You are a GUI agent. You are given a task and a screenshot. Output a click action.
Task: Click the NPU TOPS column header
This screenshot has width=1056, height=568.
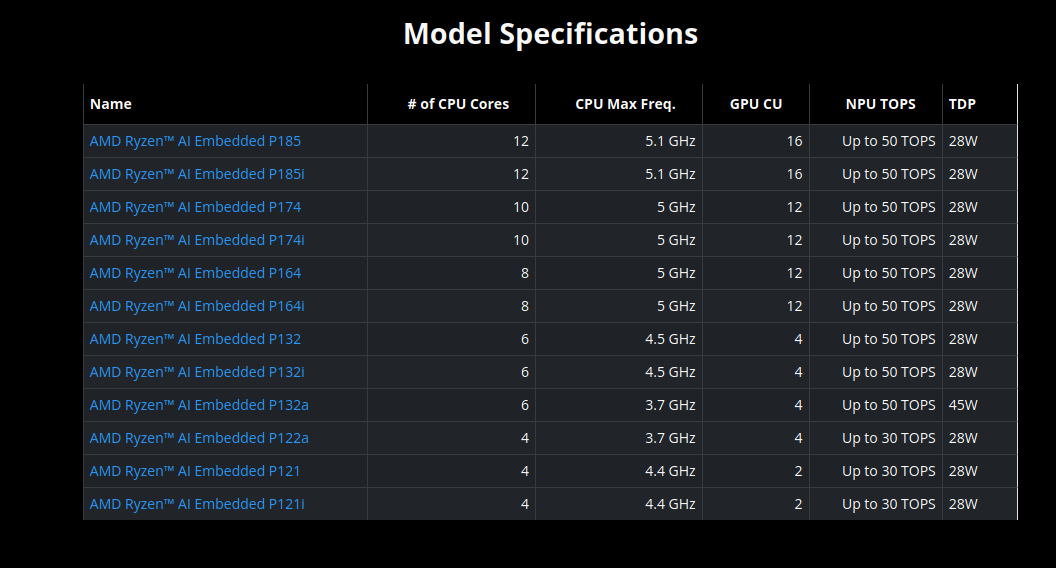pos(880,104)
